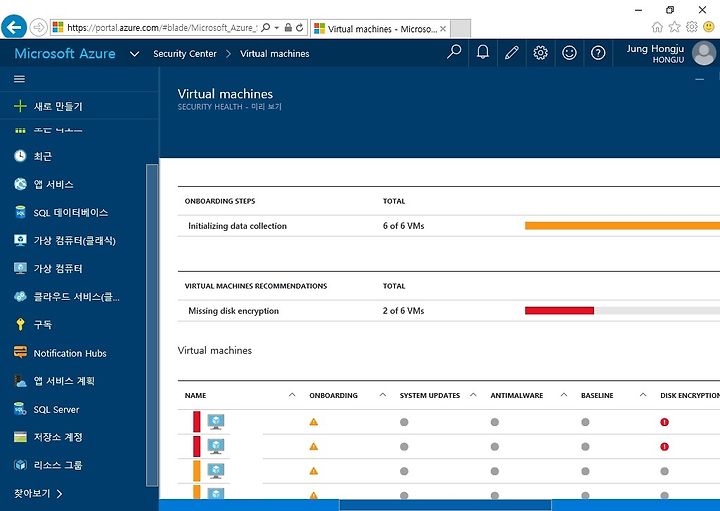The width and height of the screenshot is (720, 511).
Task: Sort by NAME column arrow
Action: [292, 395]
